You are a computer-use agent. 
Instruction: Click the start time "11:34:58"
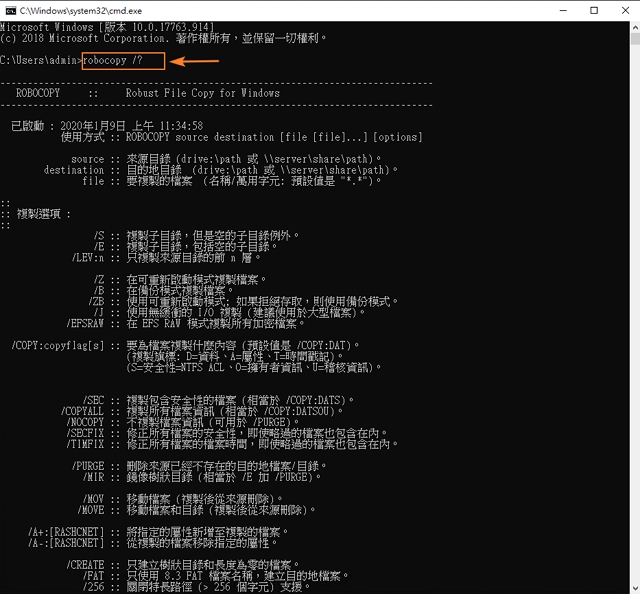[181, 126]
